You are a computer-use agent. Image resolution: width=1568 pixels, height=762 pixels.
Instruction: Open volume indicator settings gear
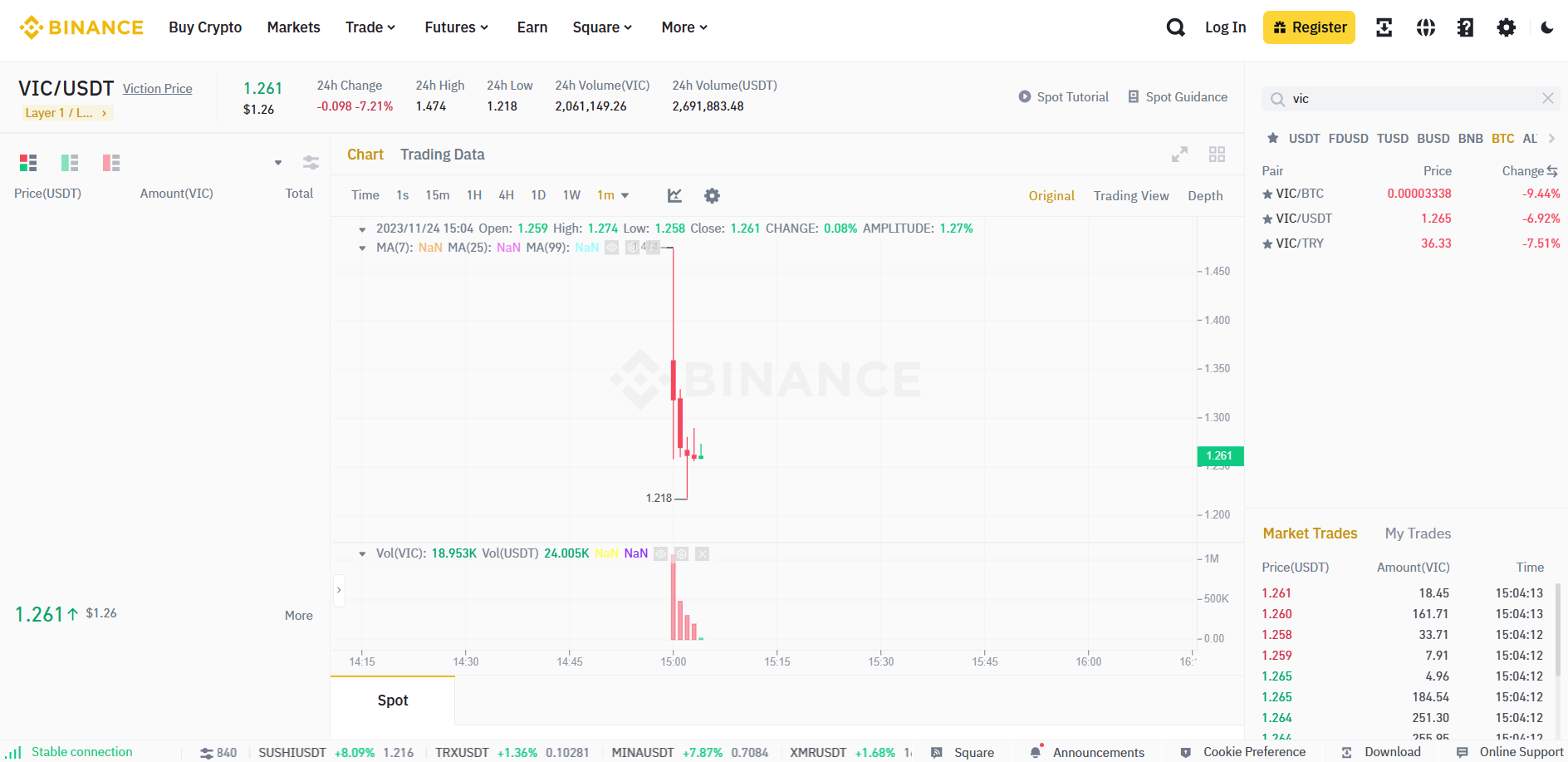pos(681,553)
